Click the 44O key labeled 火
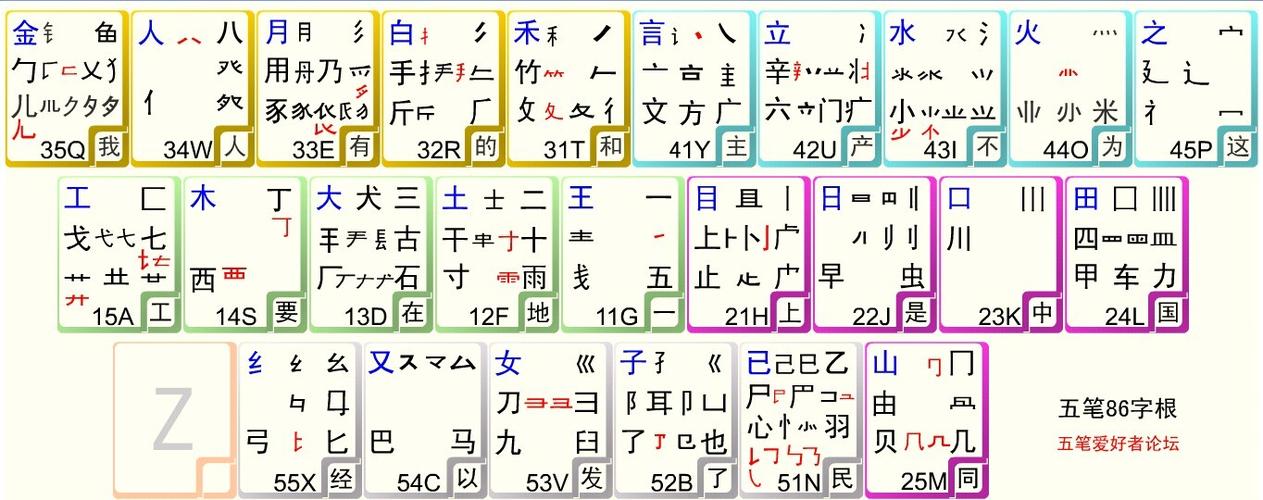This screenshot has height=500, width=1263. tap(1069, 88)
